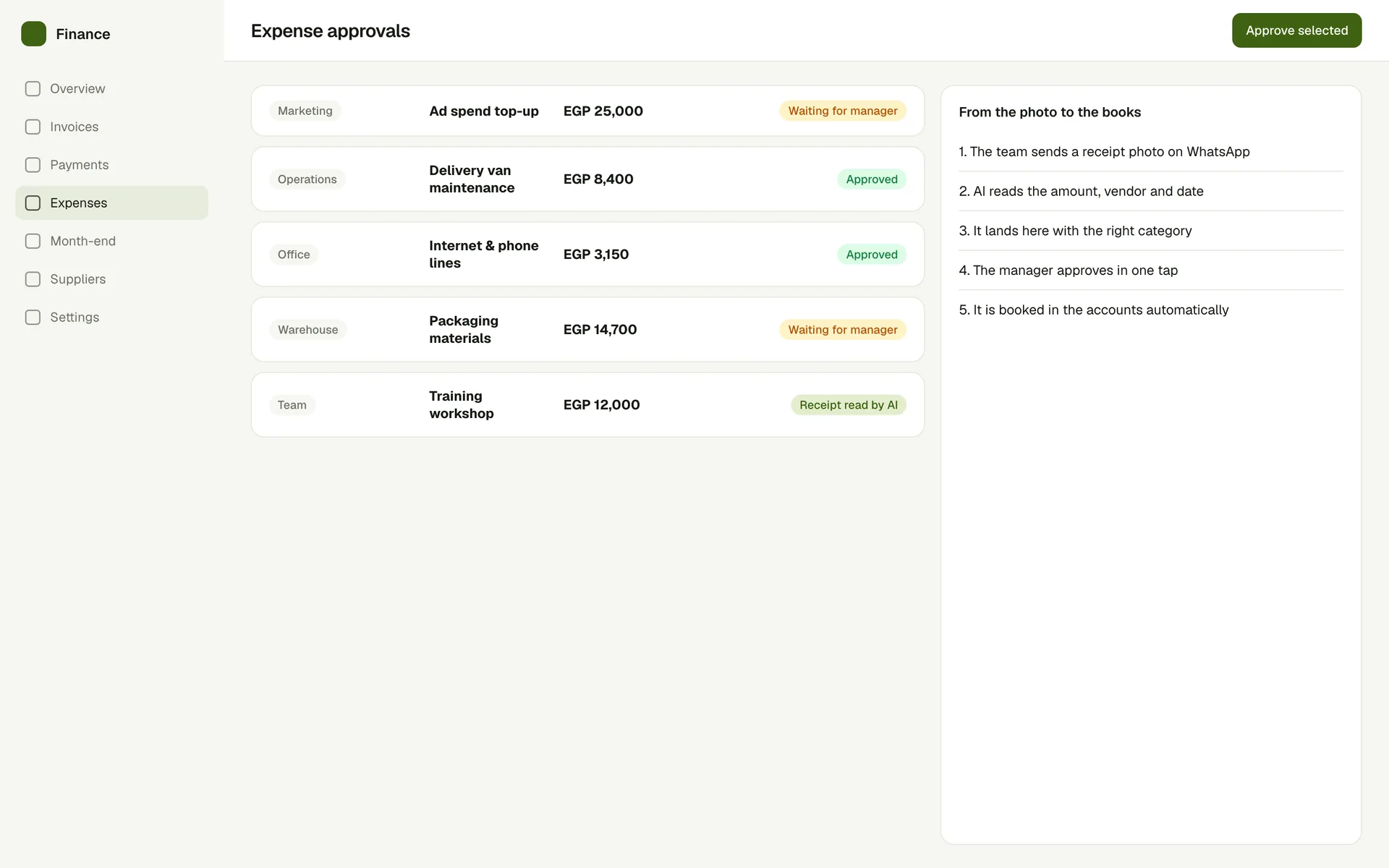The width and height of the screenshot is (1389, 868).
Task: Open Month-end label in sidebar
Action: pyautogui.click(x=82, y=241)
